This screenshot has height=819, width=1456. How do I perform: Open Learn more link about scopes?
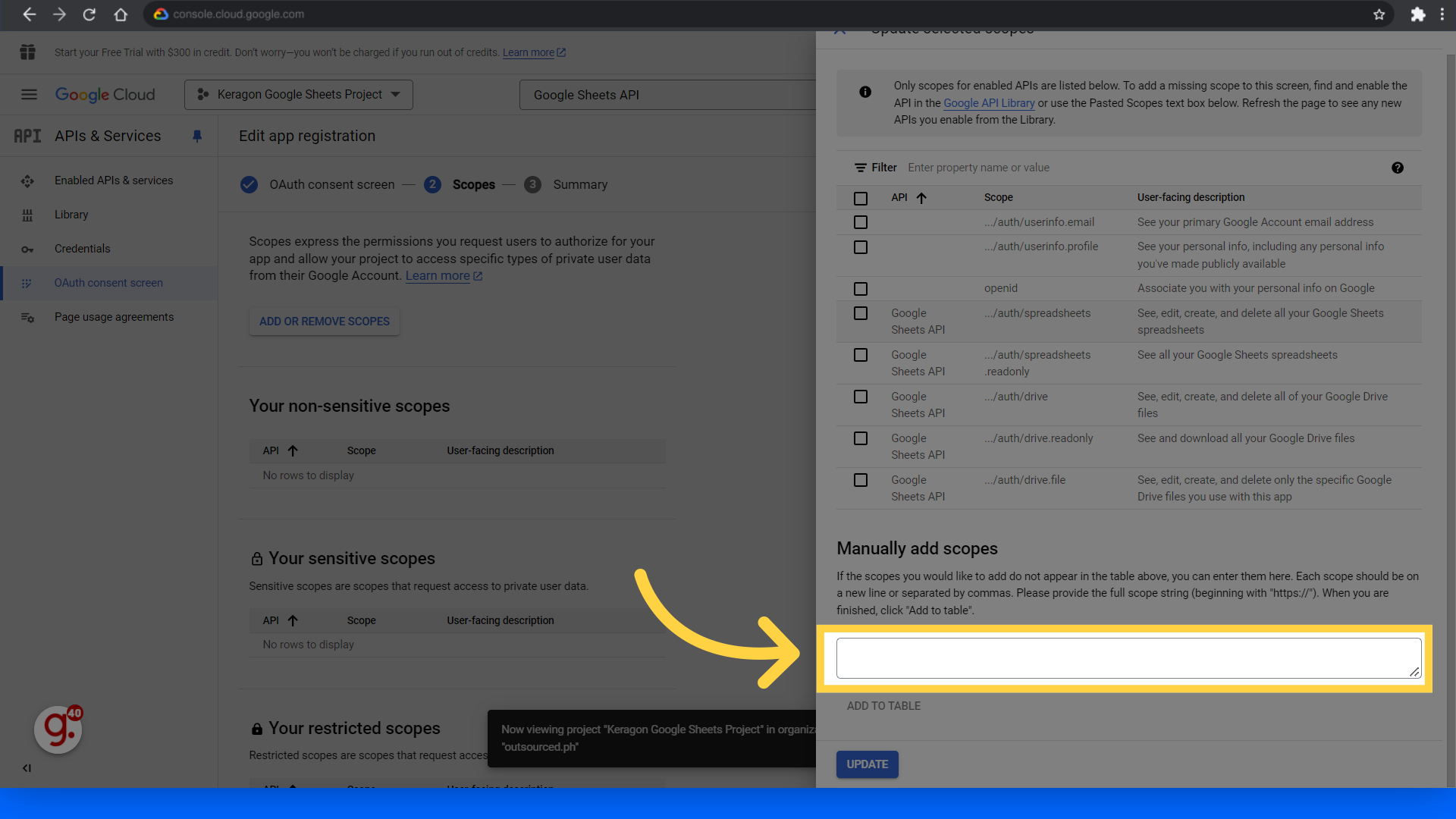[x=444, y=276]
